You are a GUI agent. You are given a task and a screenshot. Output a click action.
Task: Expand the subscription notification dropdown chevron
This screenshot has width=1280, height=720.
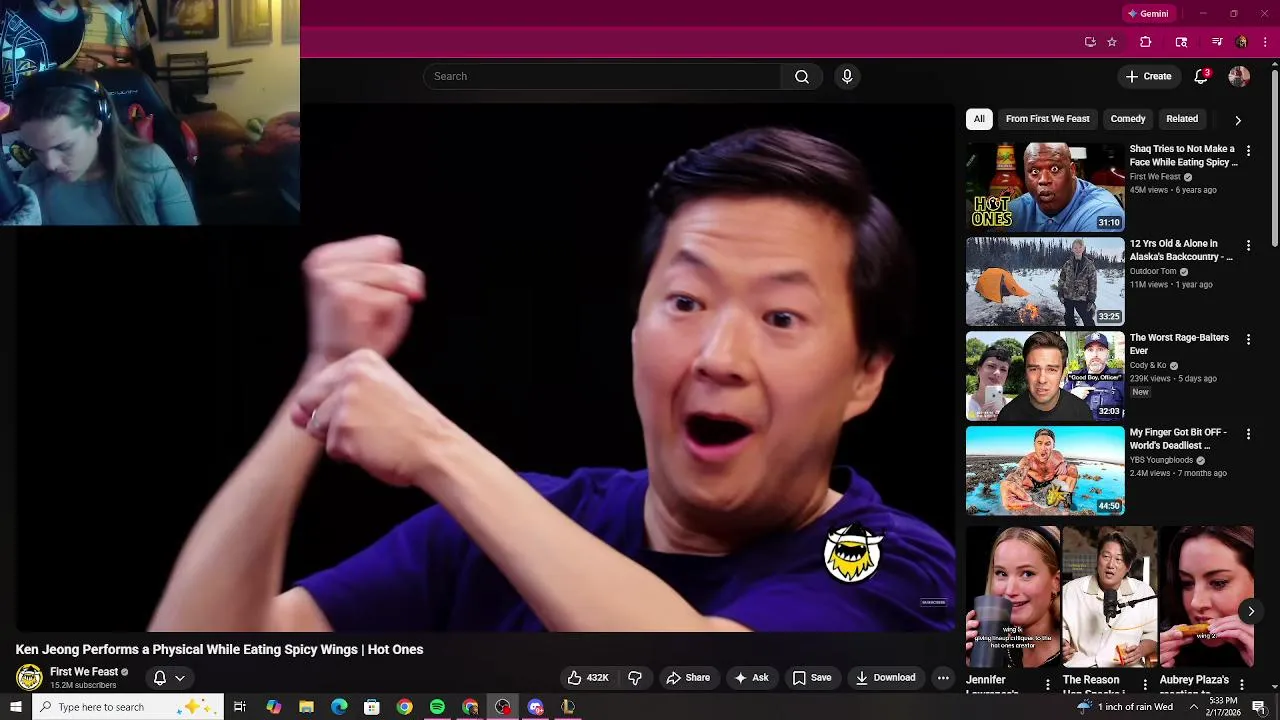180,678
